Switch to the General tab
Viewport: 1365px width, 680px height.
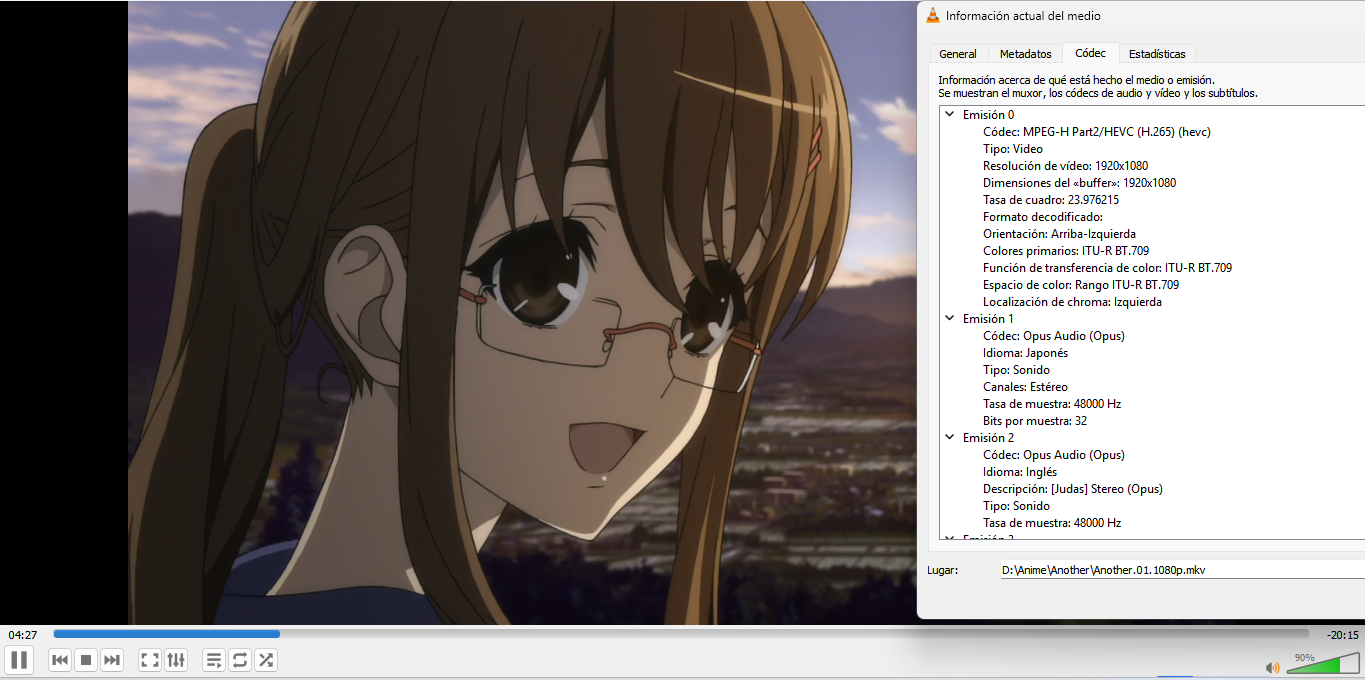click(x=958, y=54)
